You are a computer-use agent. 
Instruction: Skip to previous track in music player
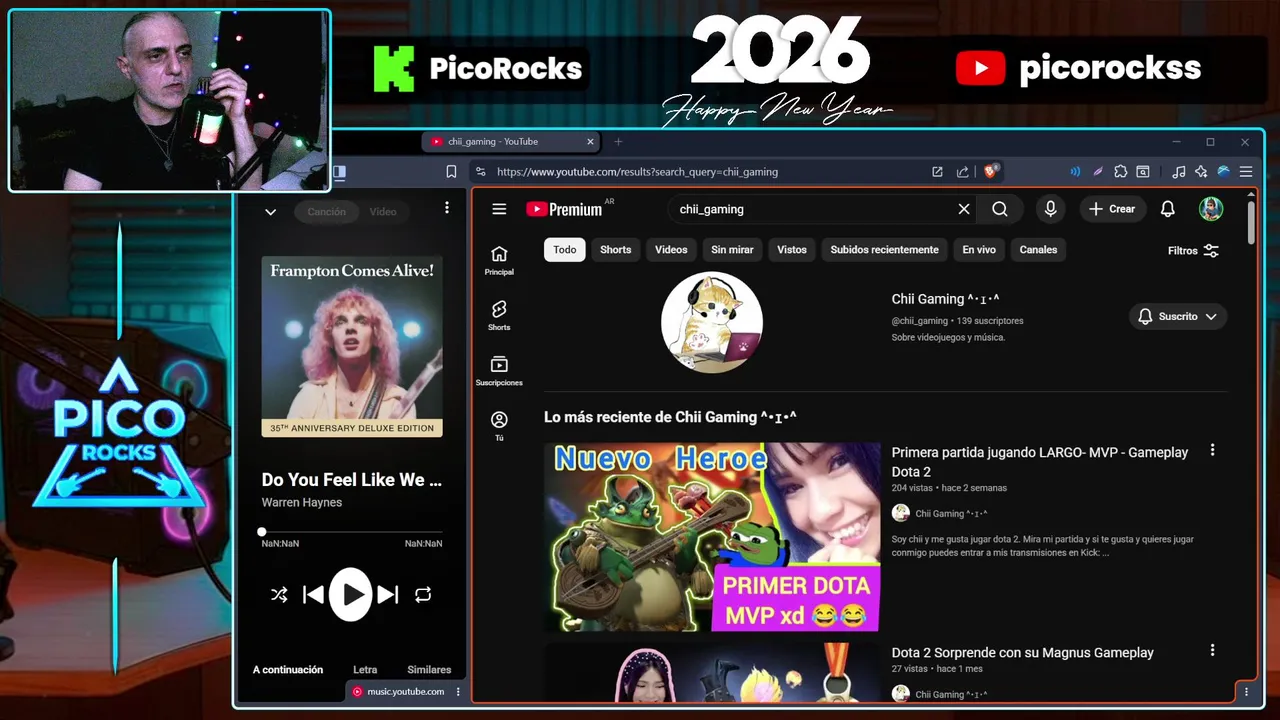click(313, 594)
